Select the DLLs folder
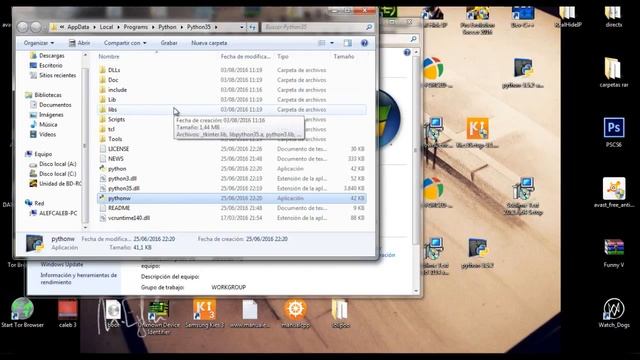 point(114,70)
